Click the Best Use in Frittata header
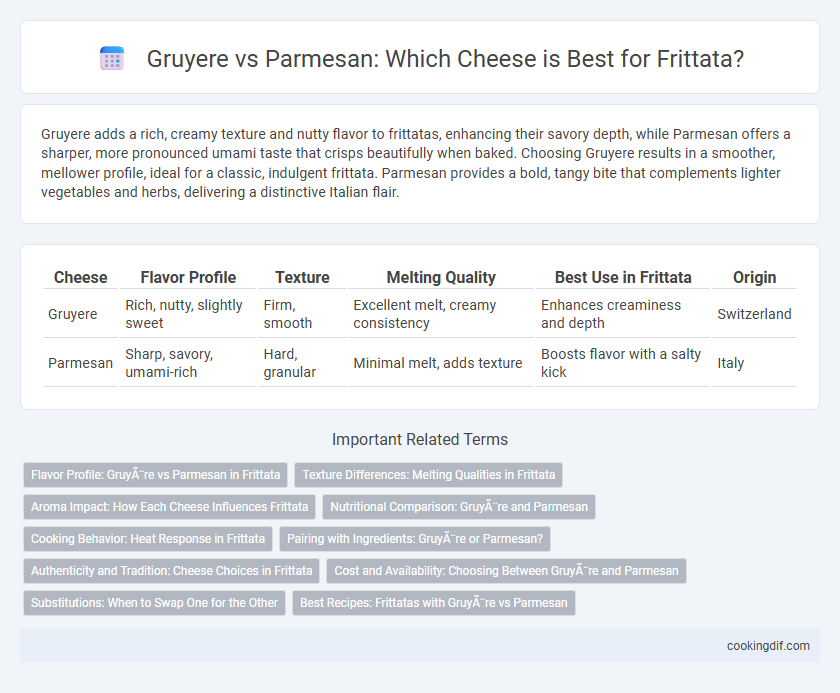Viewport: 840px width, 693px height. tap(623, 277)
